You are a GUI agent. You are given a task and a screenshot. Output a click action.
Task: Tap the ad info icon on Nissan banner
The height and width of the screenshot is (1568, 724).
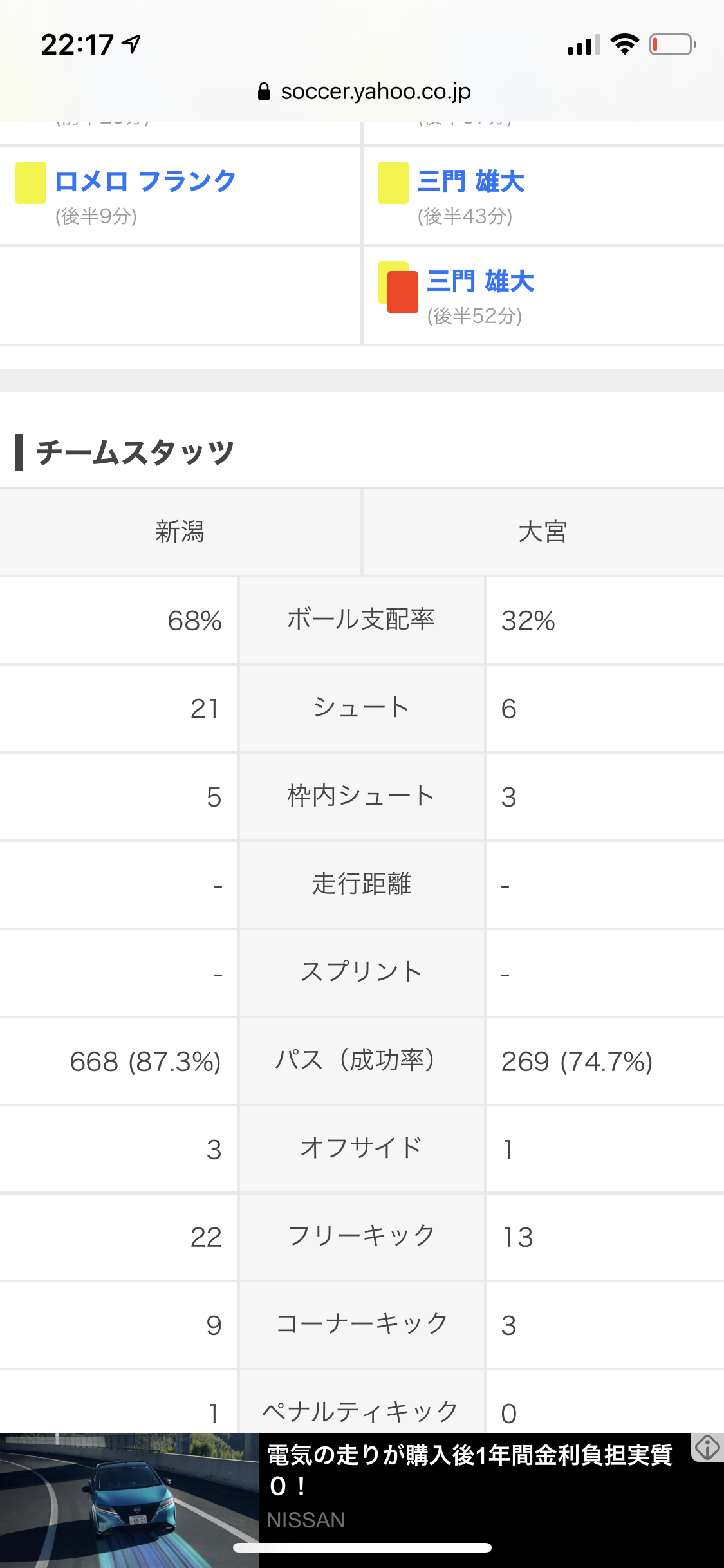[x=707, y=1448]
